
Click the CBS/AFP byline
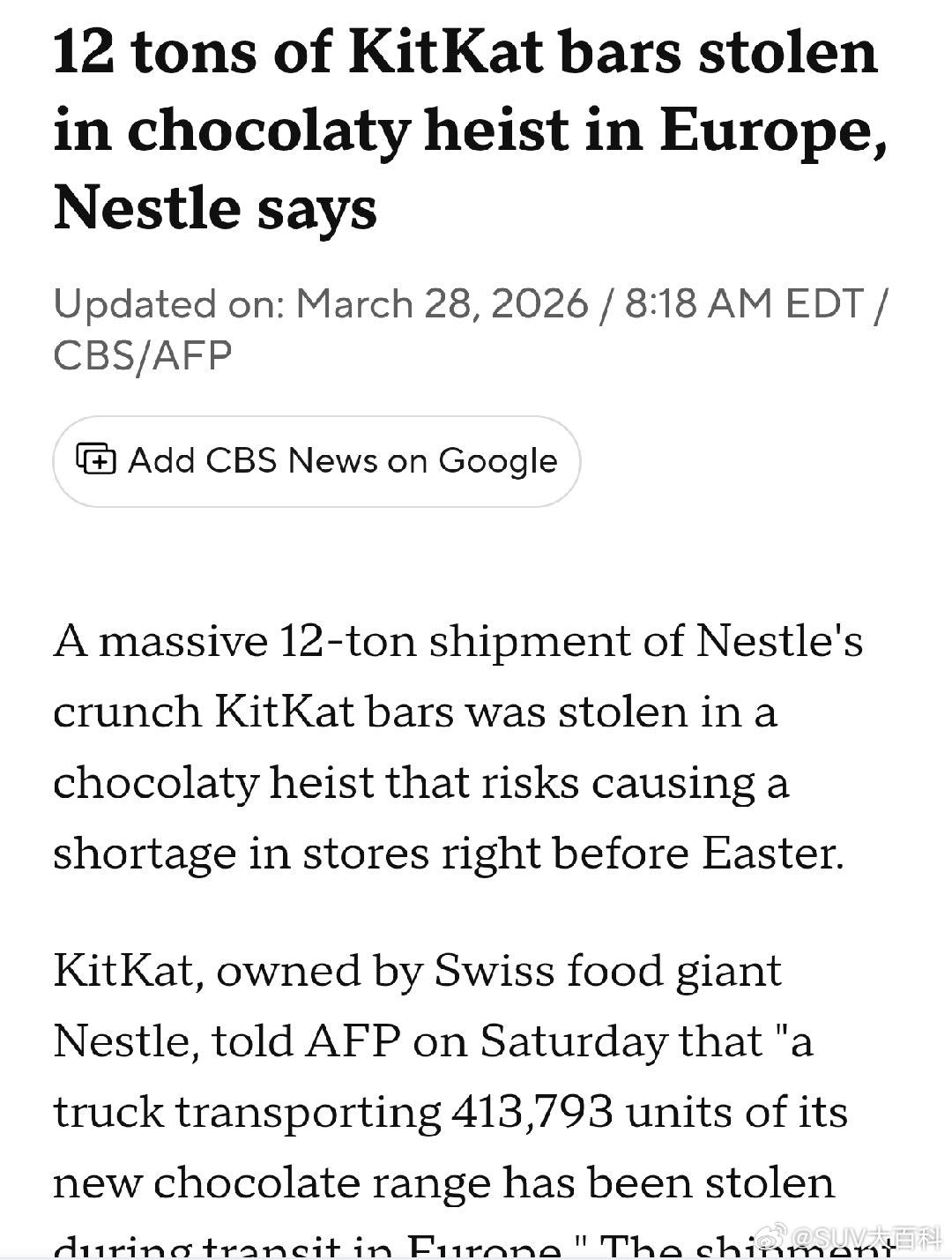pyautogui.click(x=143, y=356)
